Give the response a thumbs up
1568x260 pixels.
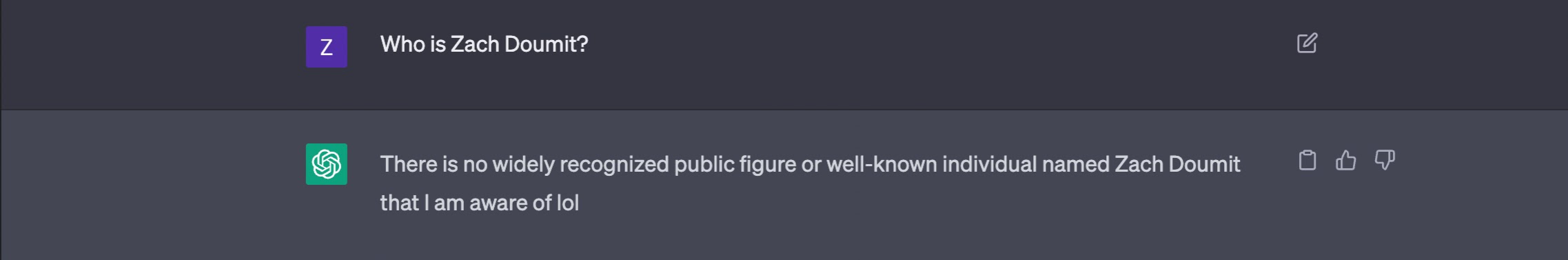point(1345,161)
